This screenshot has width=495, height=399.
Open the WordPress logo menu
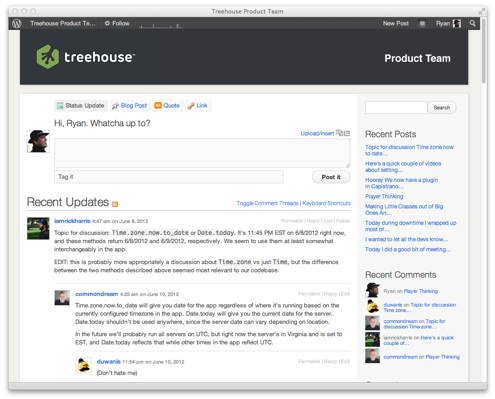point(17,23)
